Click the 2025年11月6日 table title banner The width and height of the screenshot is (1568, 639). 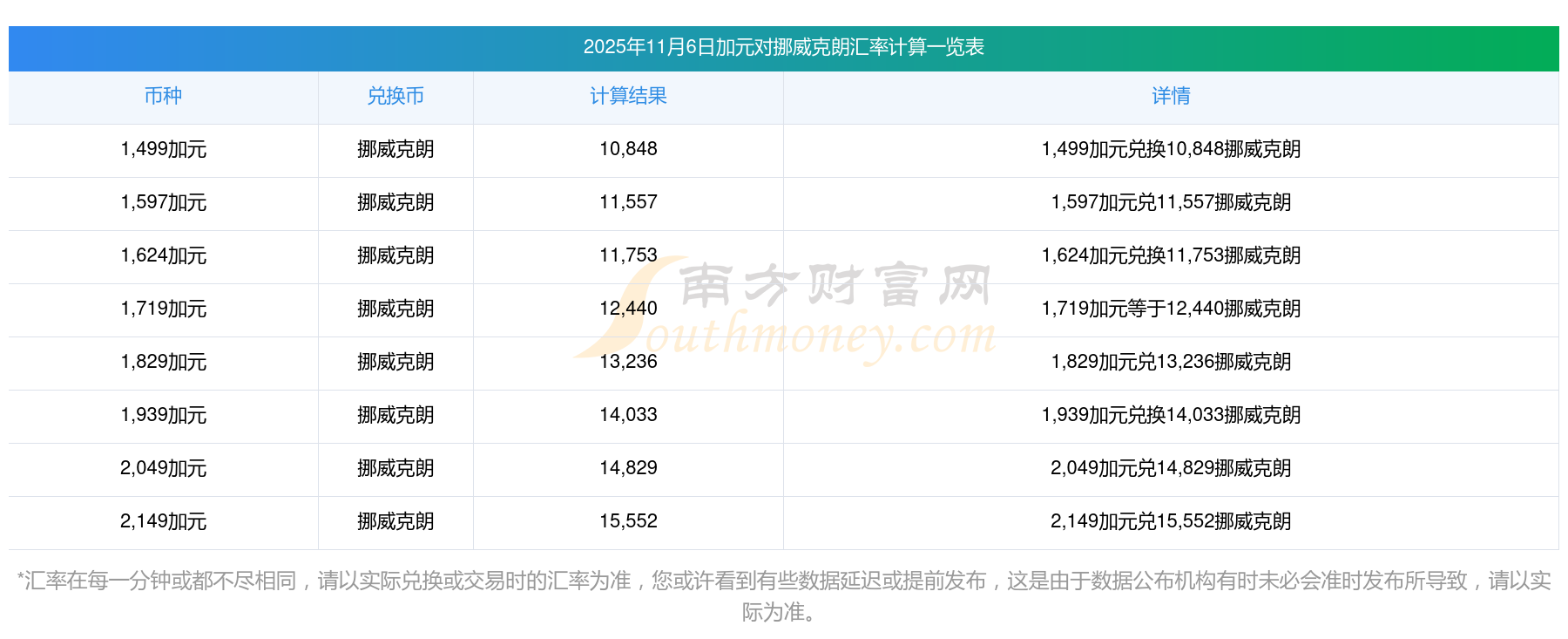pyautogui.click(x=783, y=47)
